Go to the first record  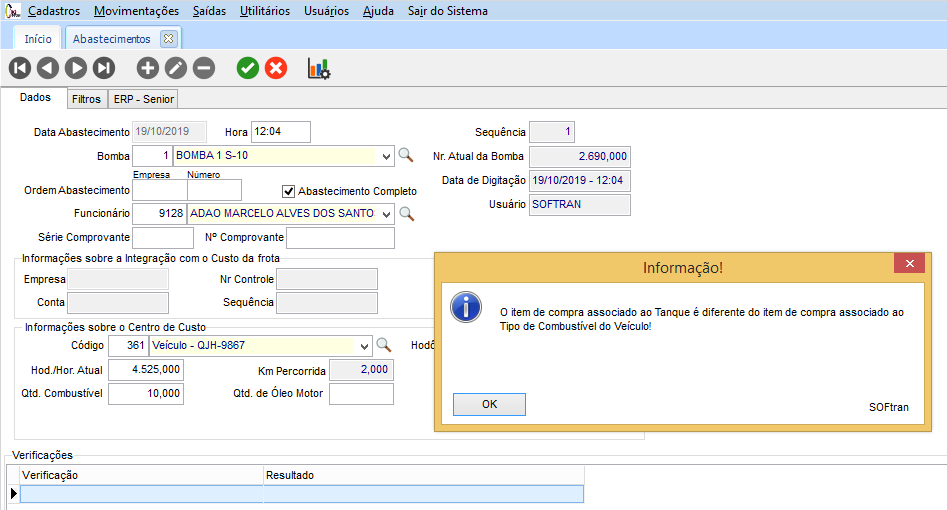(x=20, y=68)
